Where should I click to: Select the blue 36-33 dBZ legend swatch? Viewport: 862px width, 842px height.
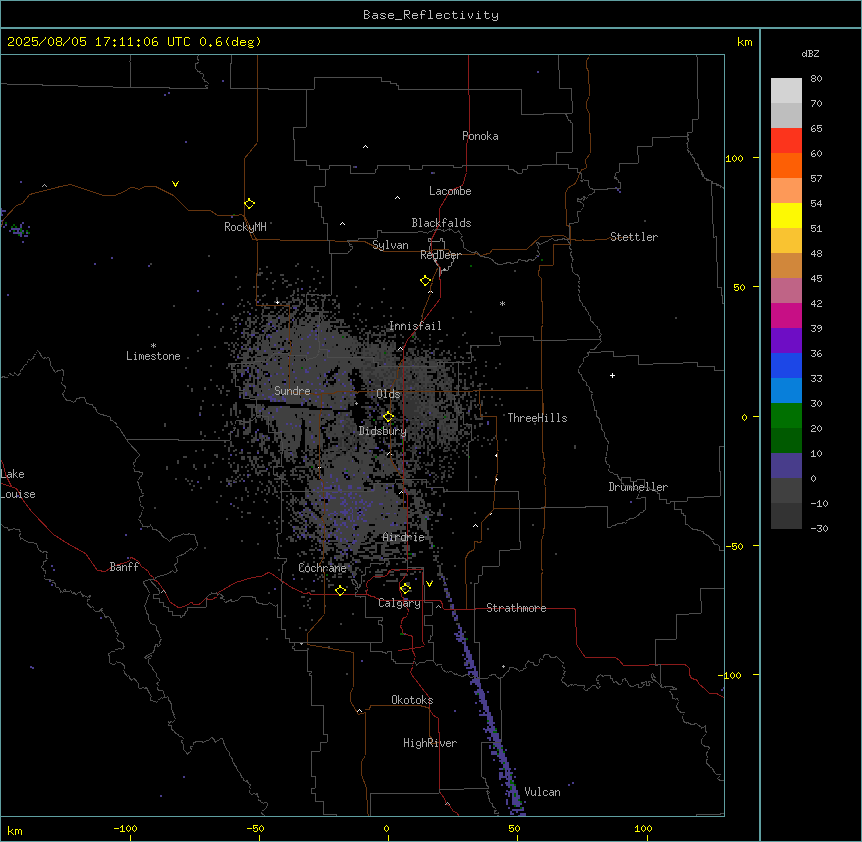coord(786,365)
